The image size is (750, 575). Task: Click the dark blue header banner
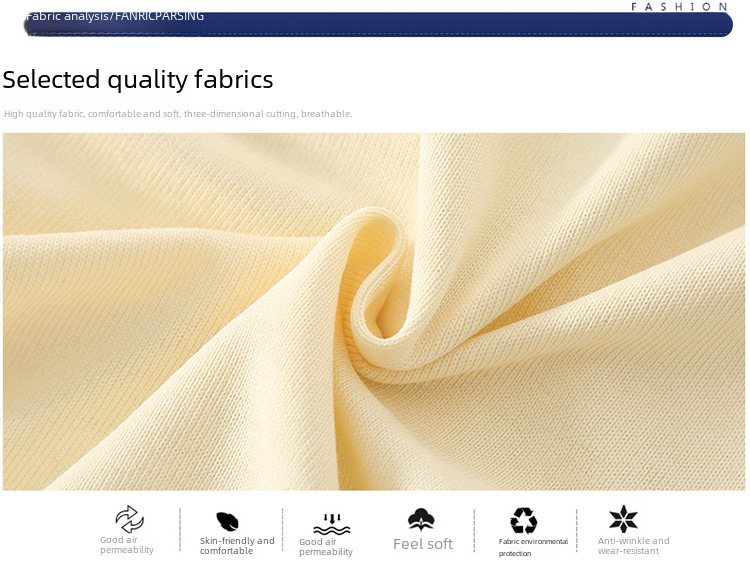tap(378, 24)
